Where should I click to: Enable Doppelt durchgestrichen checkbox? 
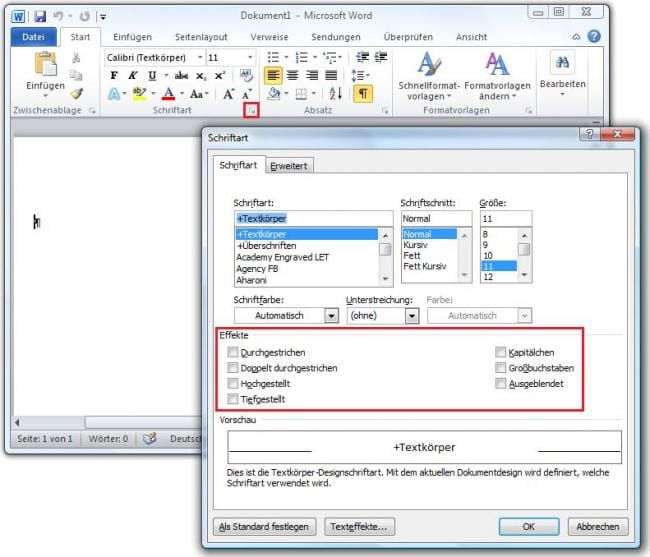click(x=233, y=368)
